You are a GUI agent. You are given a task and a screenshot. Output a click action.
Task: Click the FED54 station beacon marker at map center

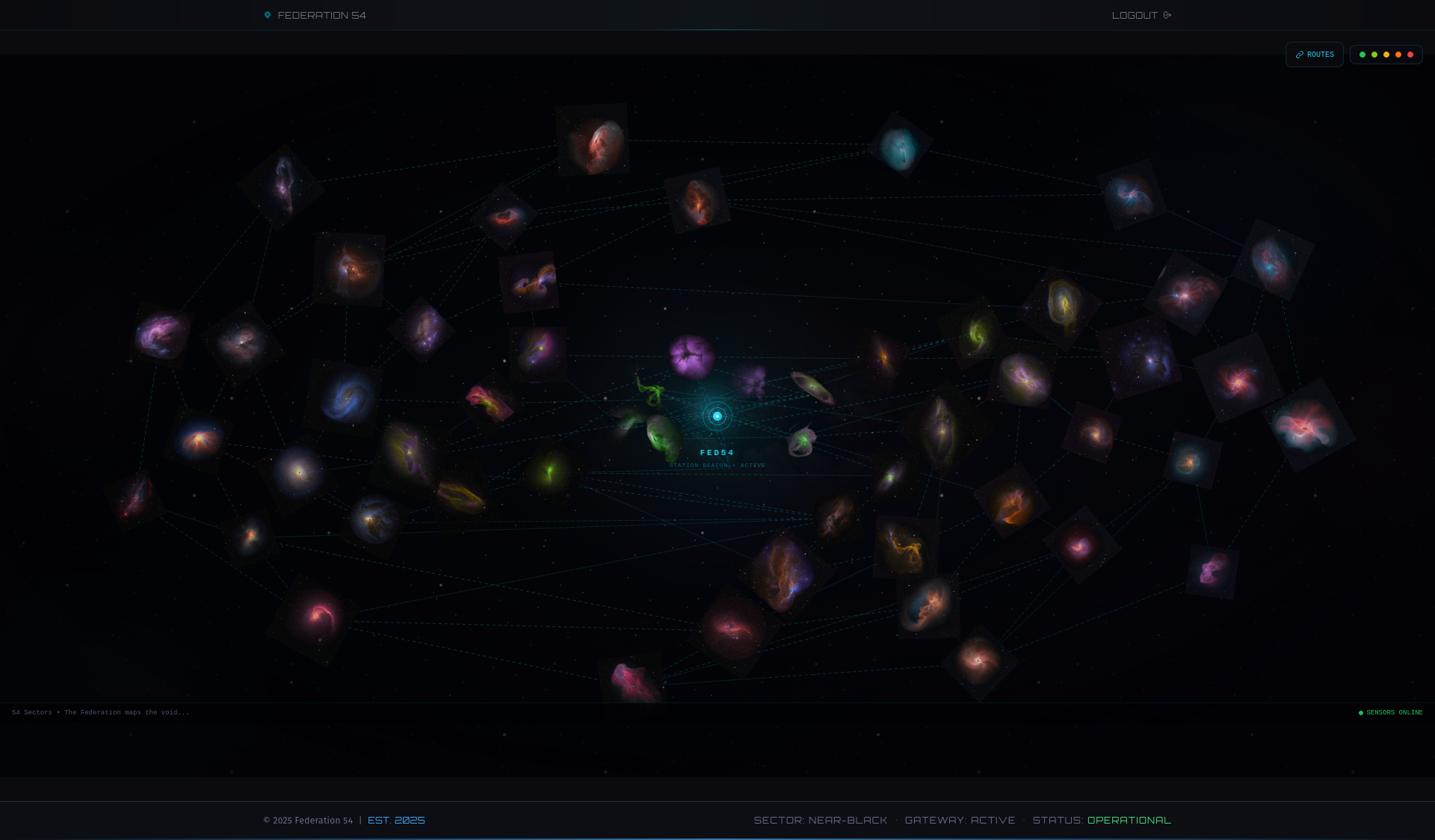click(717, 416)
